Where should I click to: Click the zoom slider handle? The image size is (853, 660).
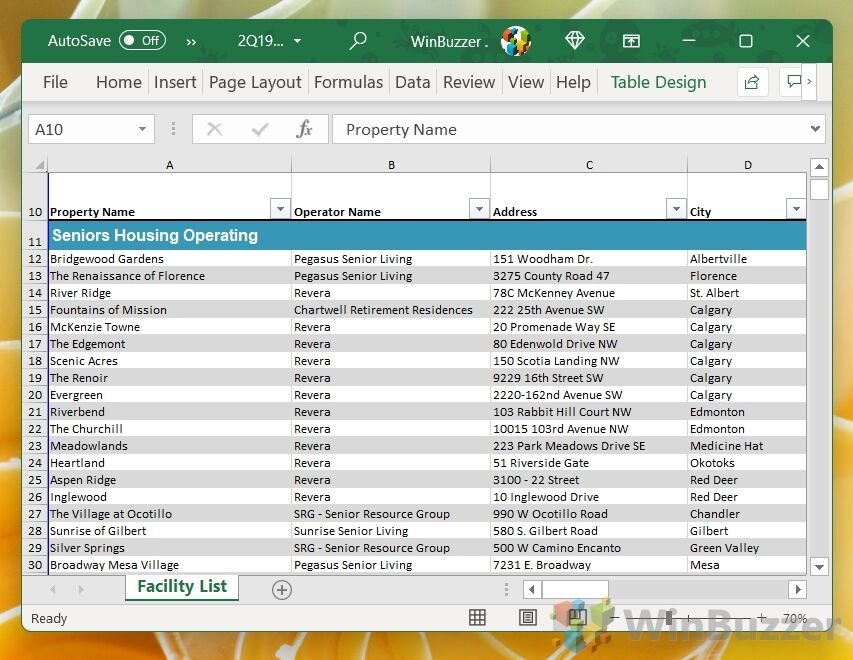(669, 618)
